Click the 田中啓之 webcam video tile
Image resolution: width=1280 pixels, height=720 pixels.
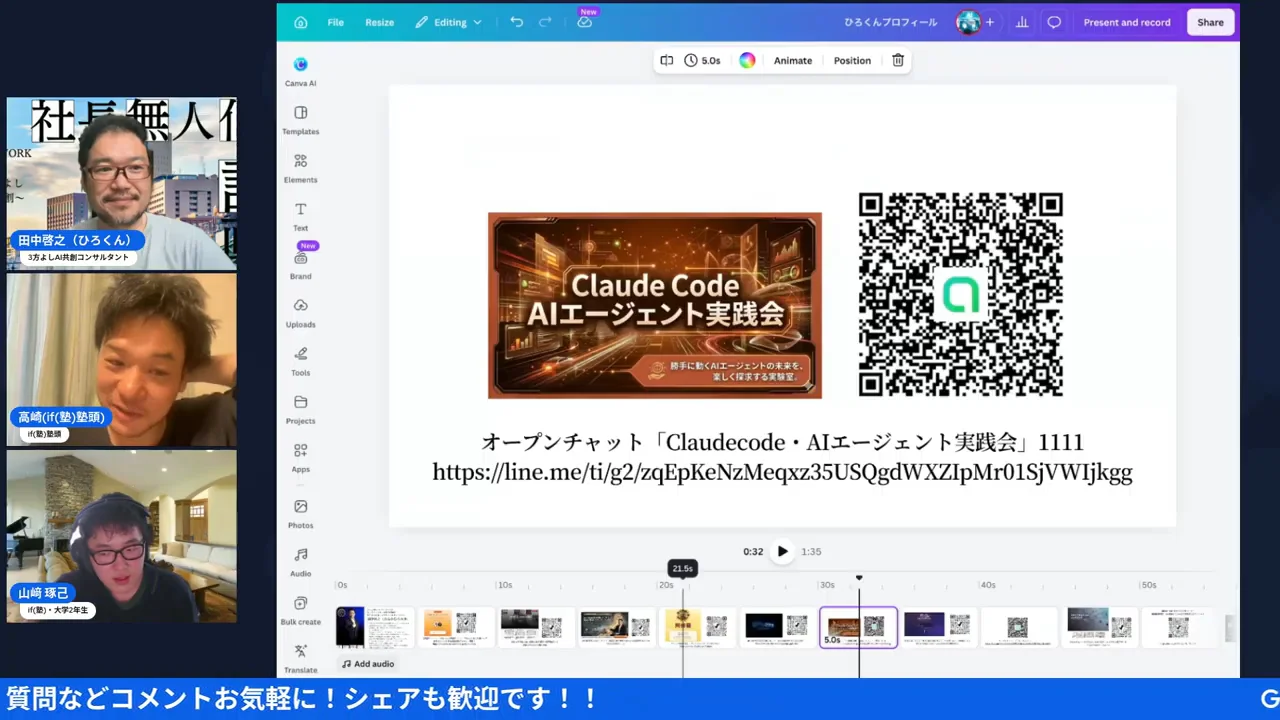click(122, 184)
